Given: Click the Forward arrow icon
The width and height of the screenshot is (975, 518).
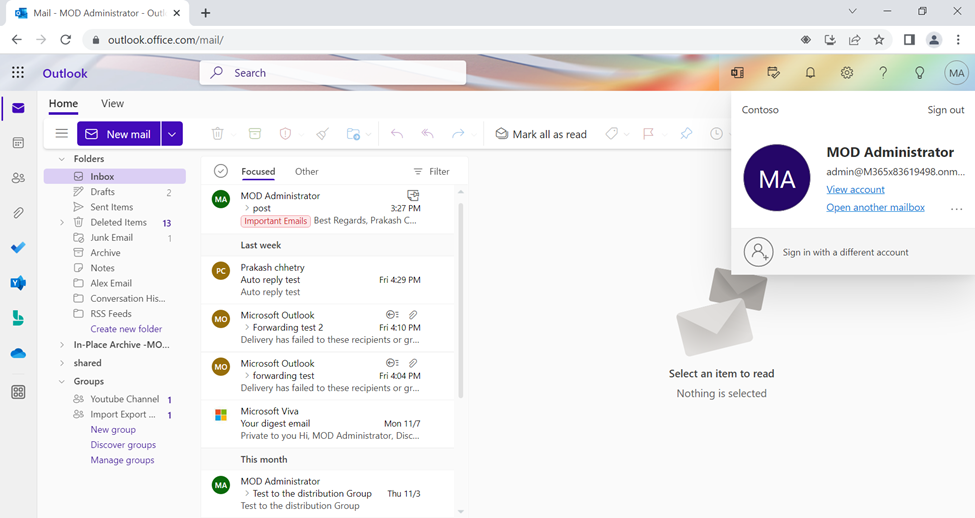Looking at the screenshot, I should tap(458, 134).
